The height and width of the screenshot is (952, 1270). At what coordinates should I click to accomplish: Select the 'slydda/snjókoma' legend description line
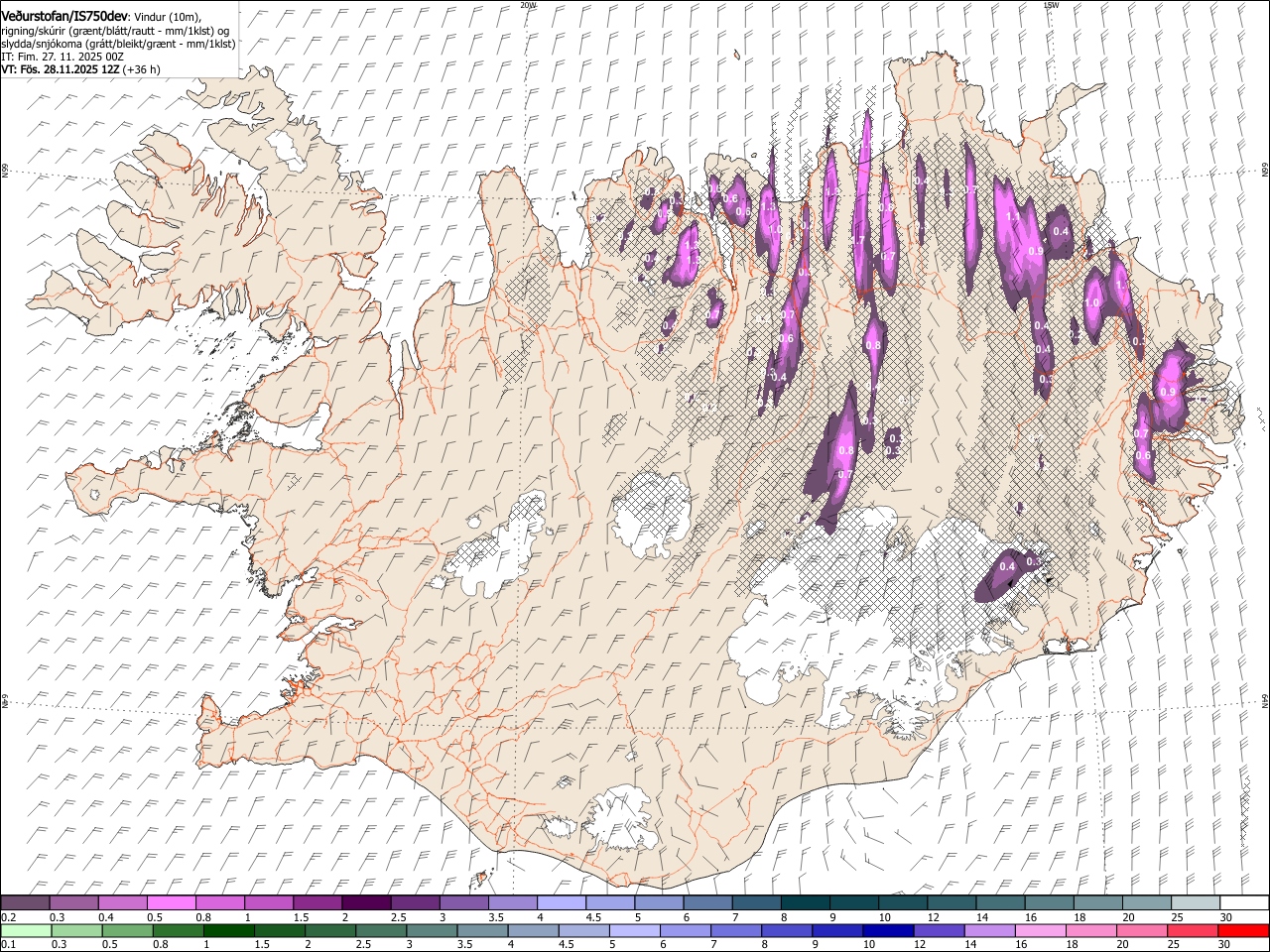[118, 45]
